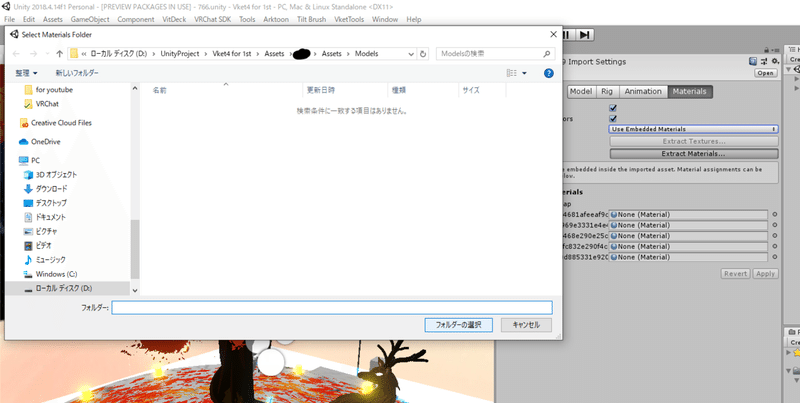The image size is (800, 403).
Task: Click フォルダーの選択 button
Action: tap(458, 325)
